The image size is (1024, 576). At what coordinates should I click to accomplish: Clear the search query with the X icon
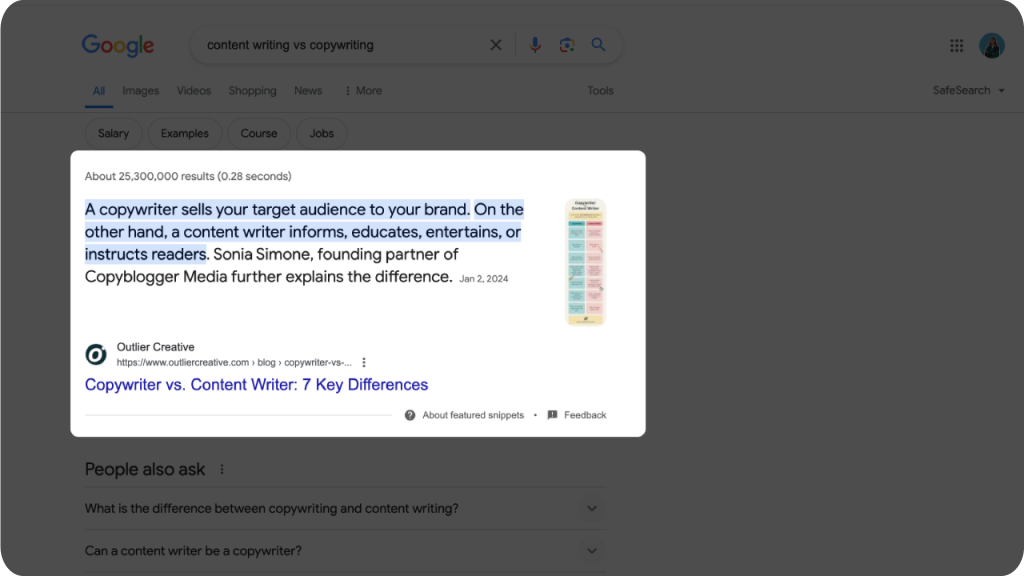click(496, 45)
